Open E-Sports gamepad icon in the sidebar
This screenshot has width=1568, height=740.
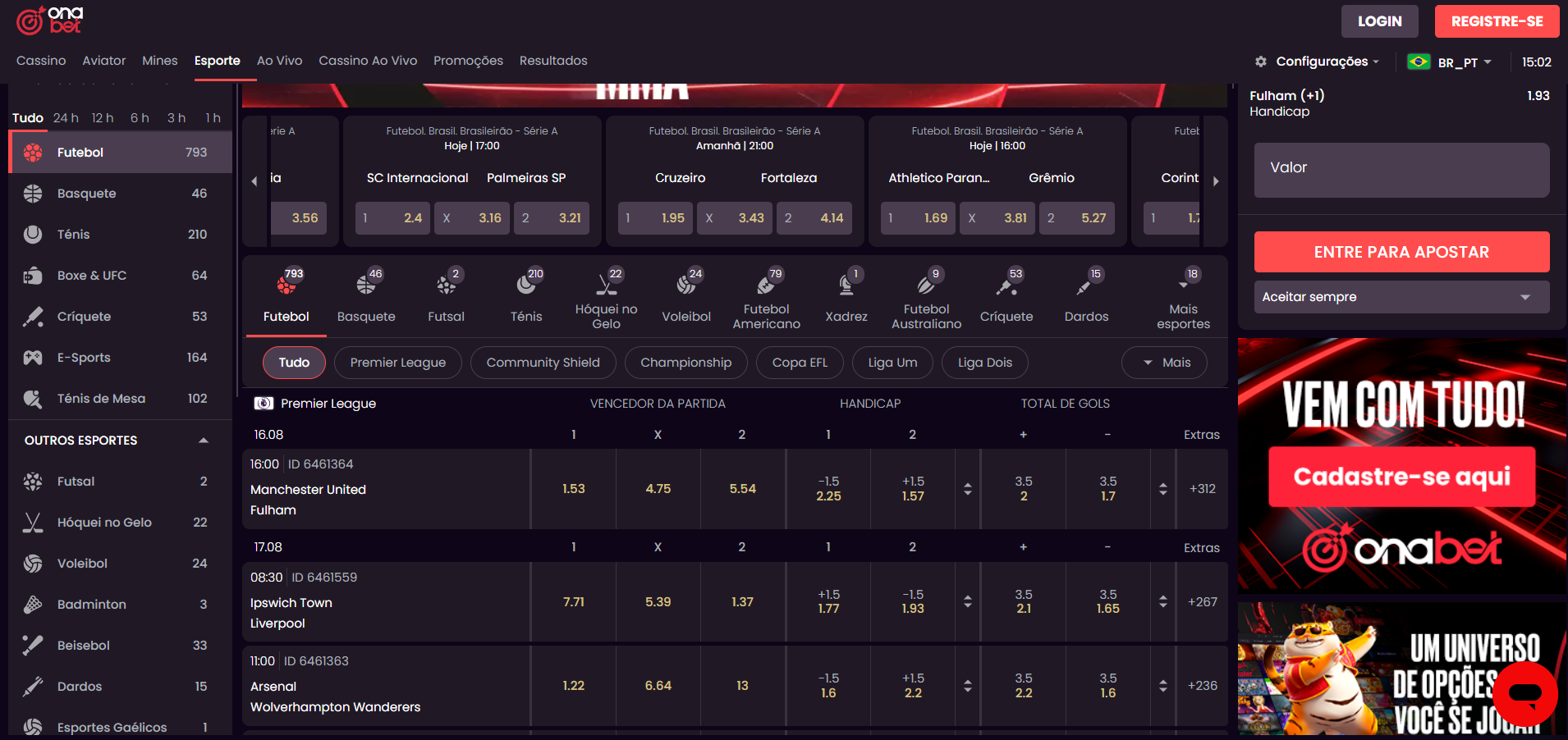pos(33,358)
